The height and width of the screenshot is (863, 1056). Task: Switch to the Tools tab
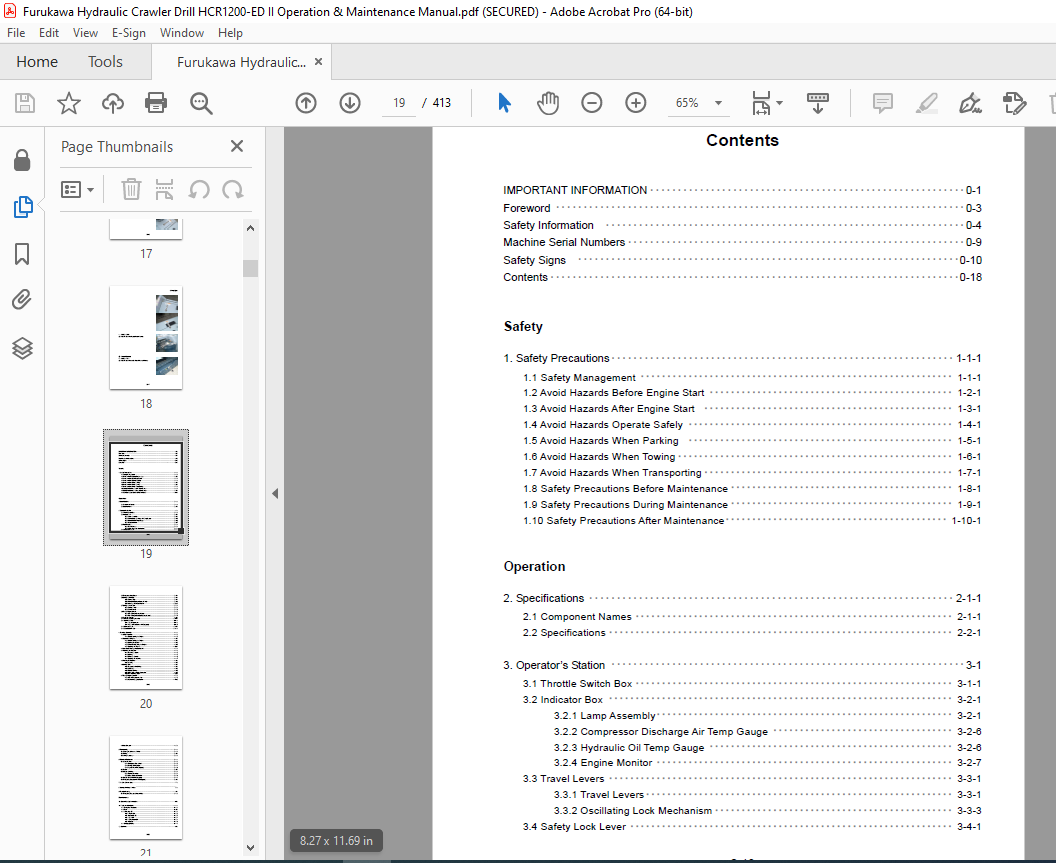105,62
